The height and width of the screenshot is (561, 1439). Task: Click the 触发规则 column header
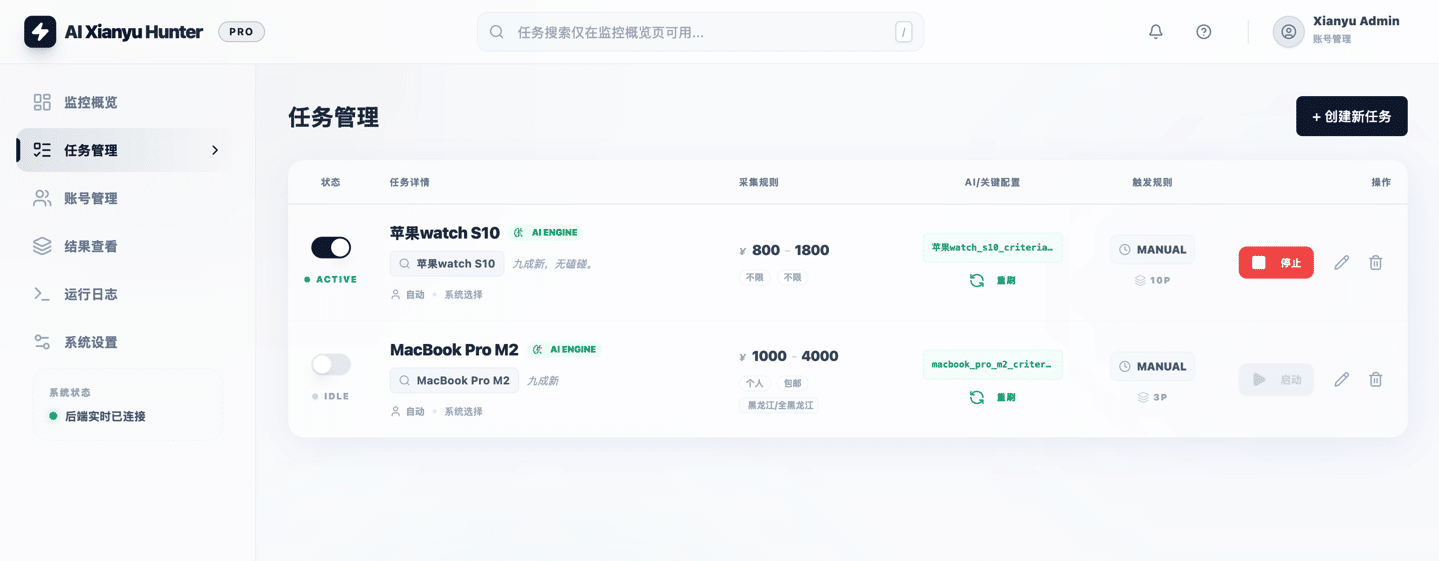(x=1152, y=183)
